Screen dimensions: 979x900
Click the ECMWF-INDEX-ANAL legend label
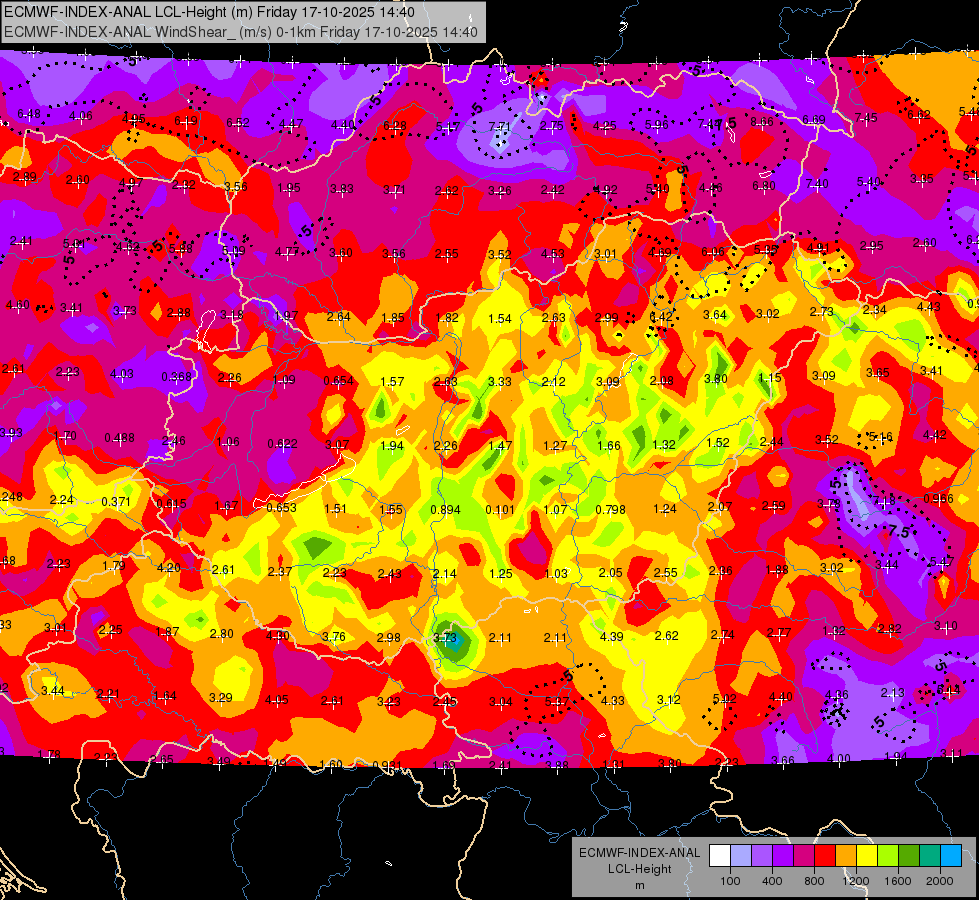[639, 853]
